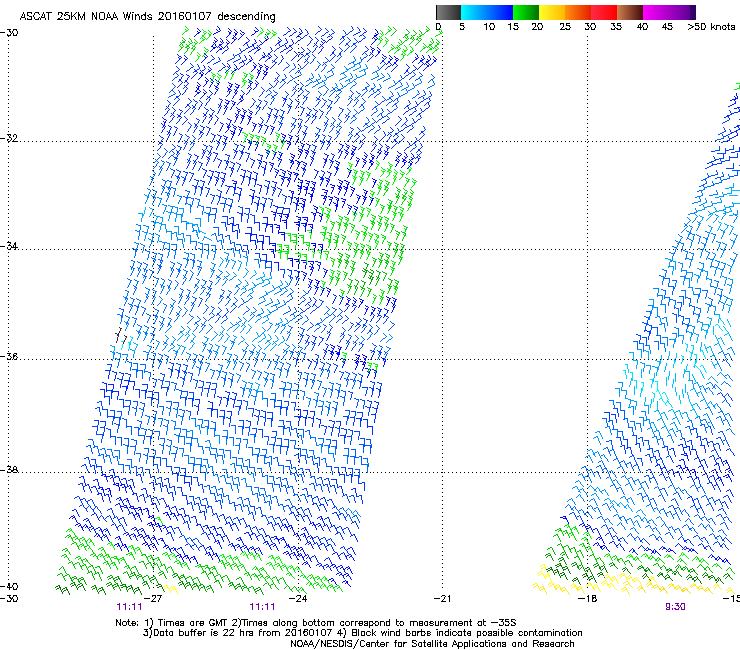The image size is (740, 650).
Task: Click the 11:11 time near -27
Action: 129,607
